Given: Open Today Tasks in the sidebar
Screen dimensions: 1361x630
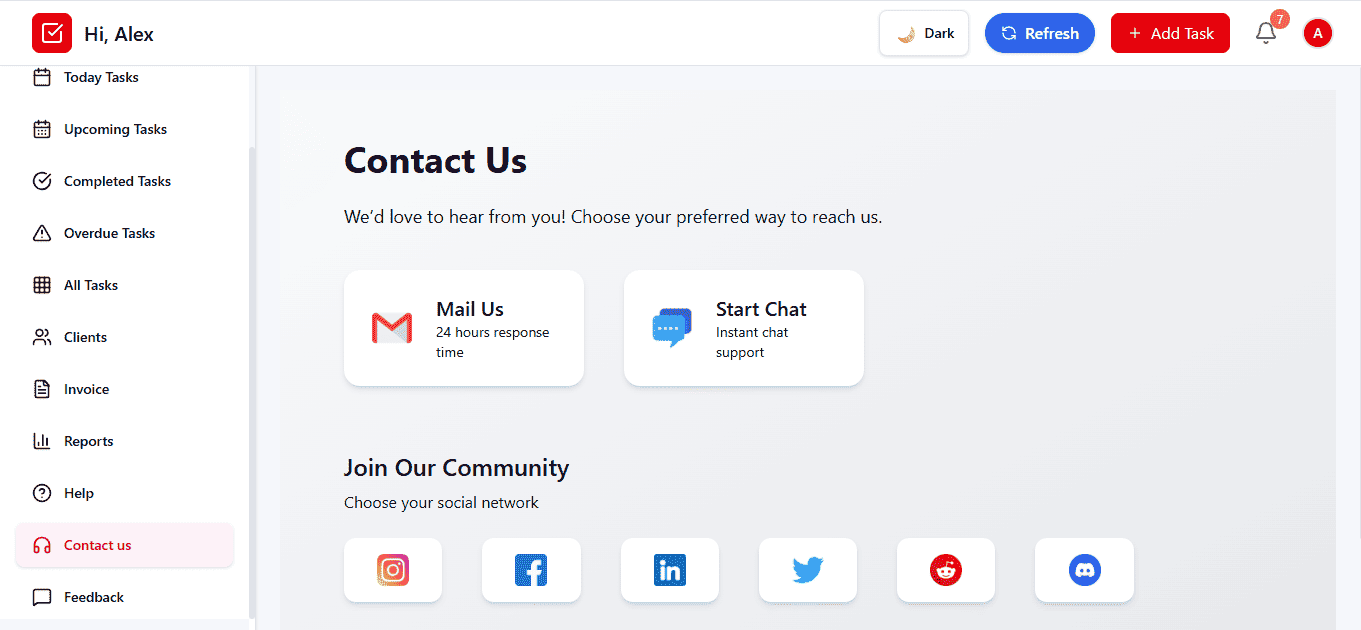Looking at the screenshot, I should tap(101, 77).
